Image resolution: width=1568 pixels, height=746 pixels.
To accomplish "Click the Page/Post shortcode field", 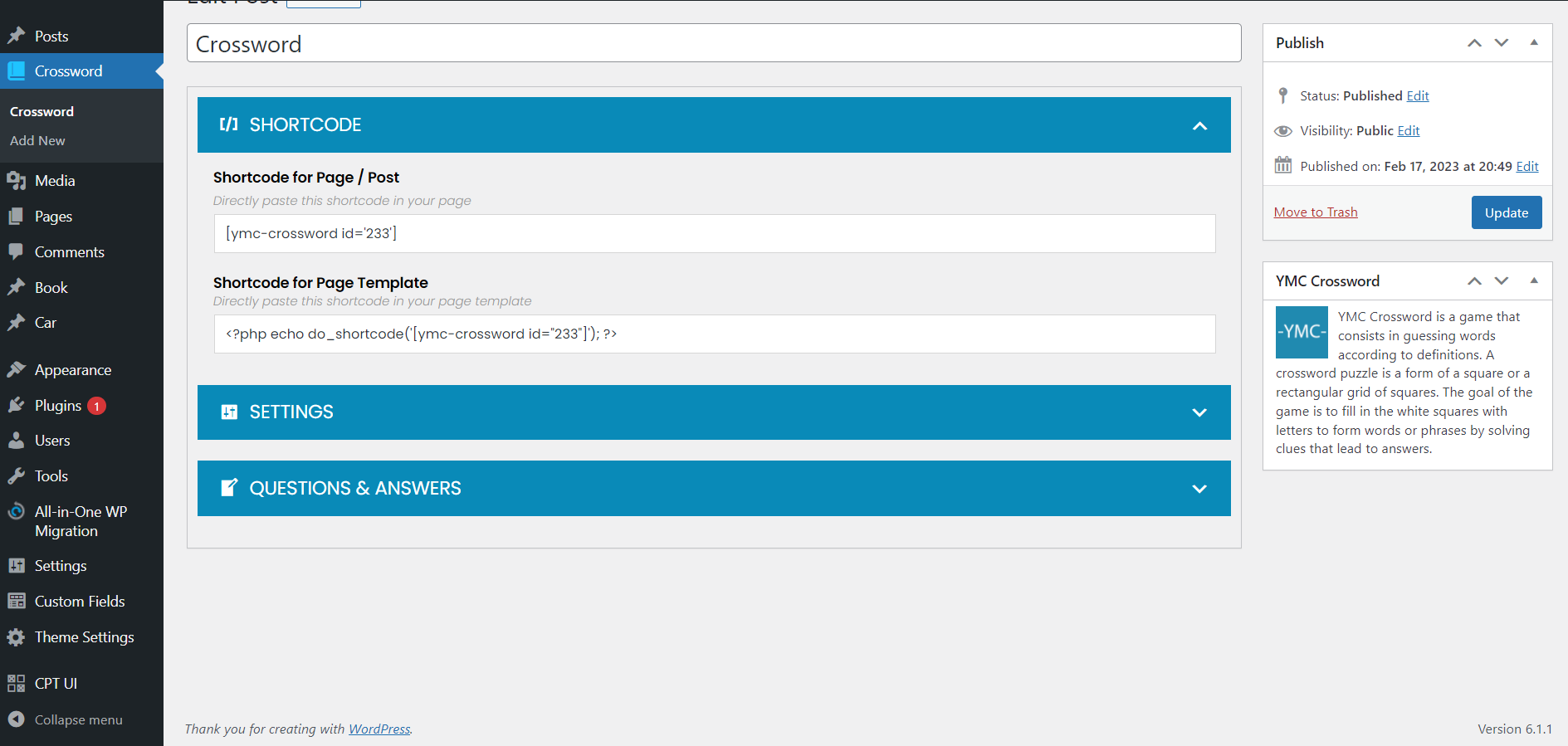I will 715,234.
